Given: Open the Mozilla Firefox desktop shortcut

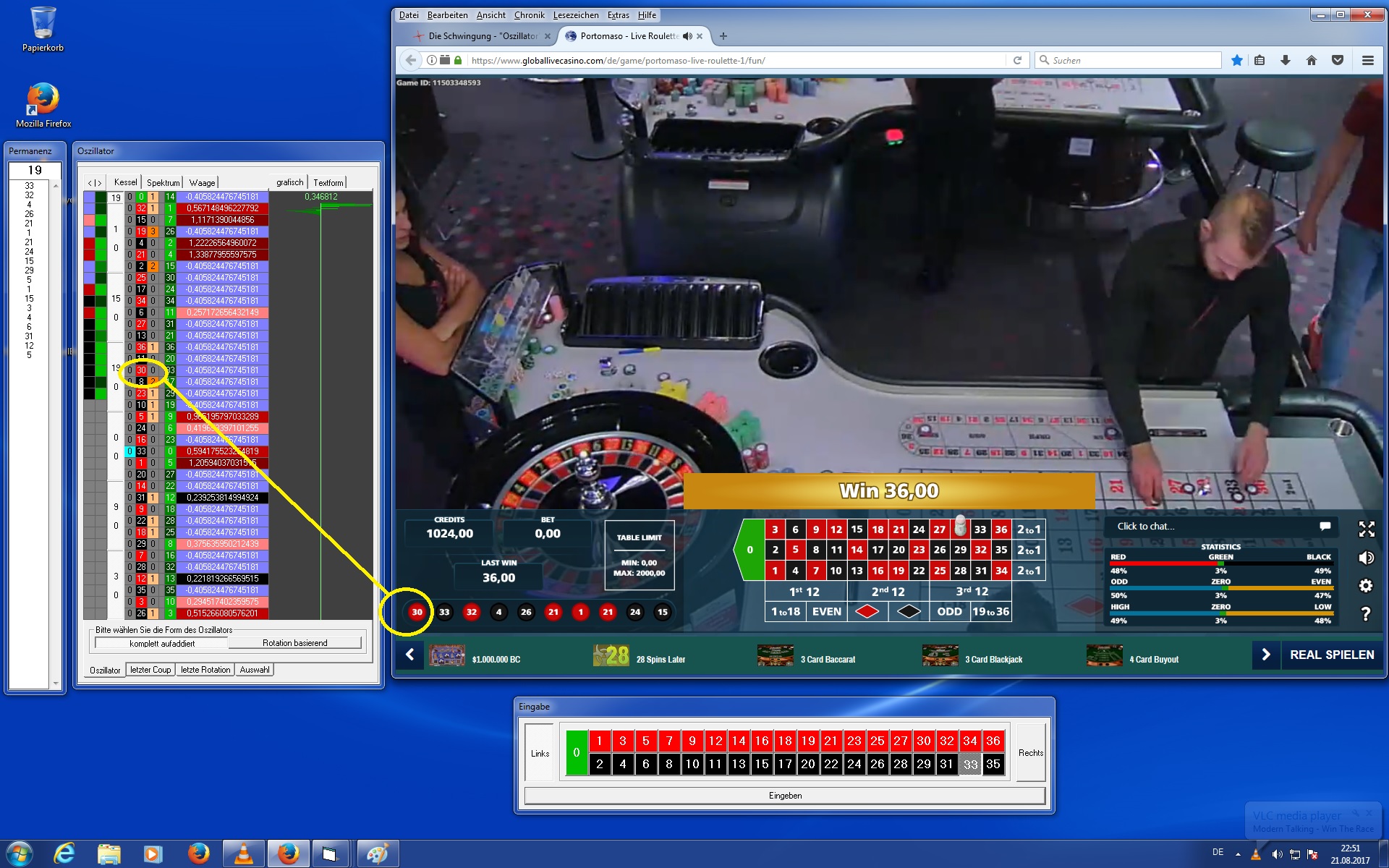Looking at the screenshot, I should 43,105.
